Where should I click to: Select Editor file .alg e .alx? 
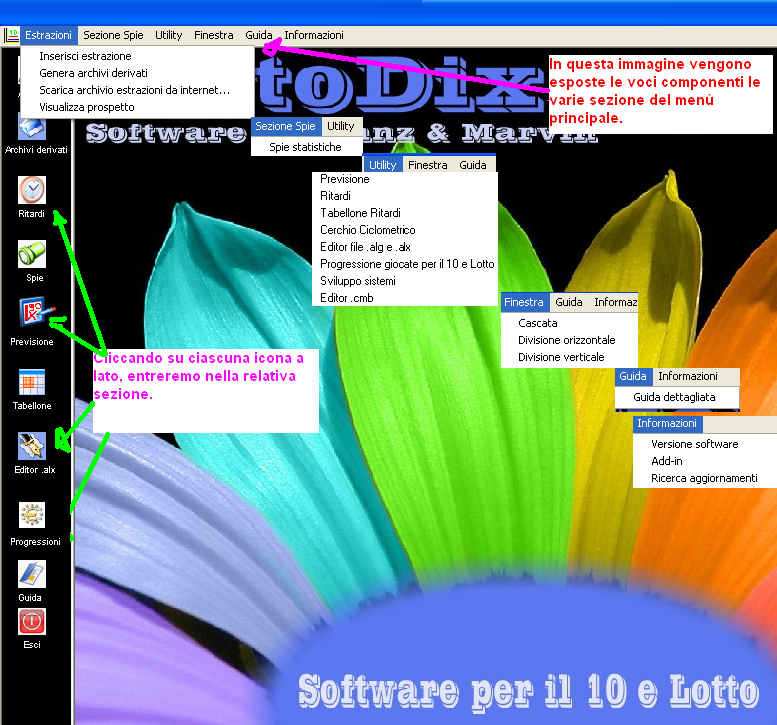(x=365, y=247)
